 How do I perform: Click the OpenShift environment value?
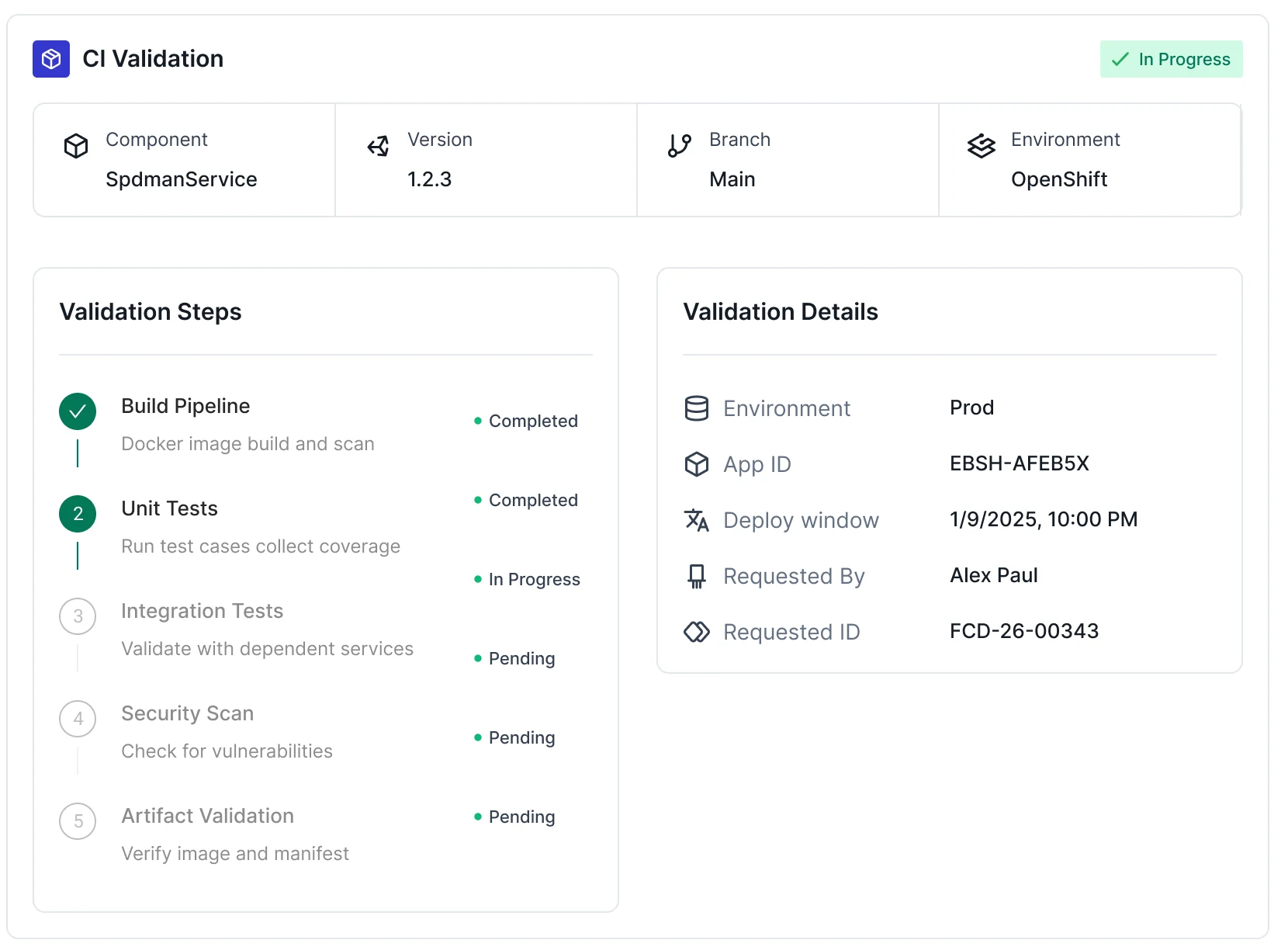coord(1058,179)
